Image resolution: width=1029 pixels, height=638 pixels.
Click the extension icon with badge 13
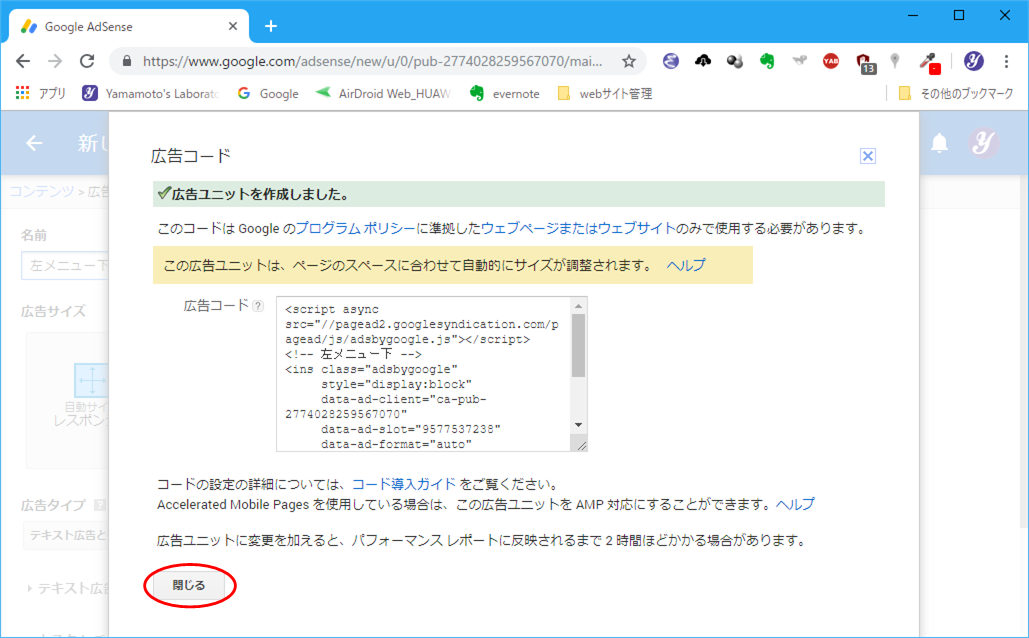(x=866, y=63)
